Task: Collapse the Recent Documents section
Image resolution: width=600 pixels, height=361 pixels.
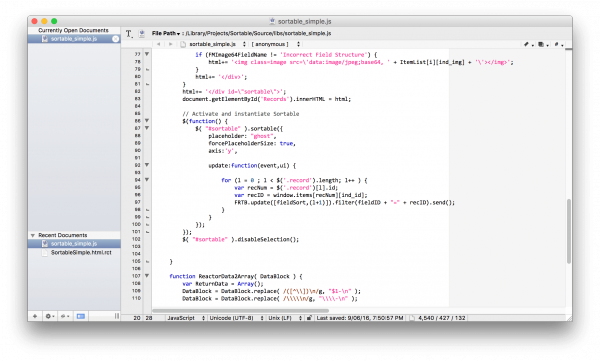Action: click(33, 235)
